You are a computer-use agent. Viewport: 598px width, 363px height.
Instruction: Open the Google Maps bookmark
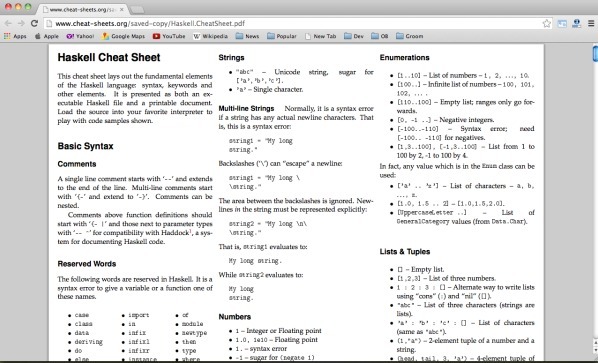[123, 36]
